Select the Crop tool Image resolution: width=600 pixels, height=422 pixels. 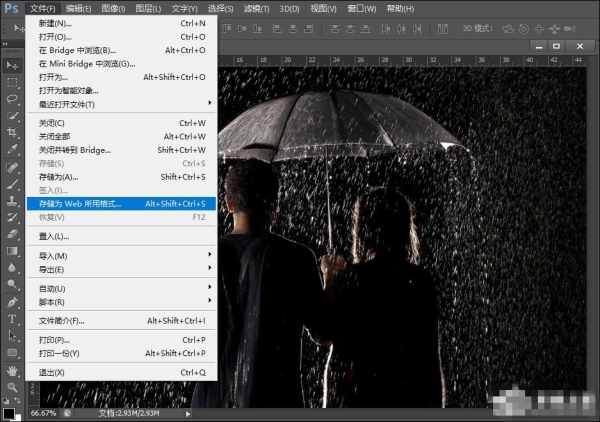(12, 132)
